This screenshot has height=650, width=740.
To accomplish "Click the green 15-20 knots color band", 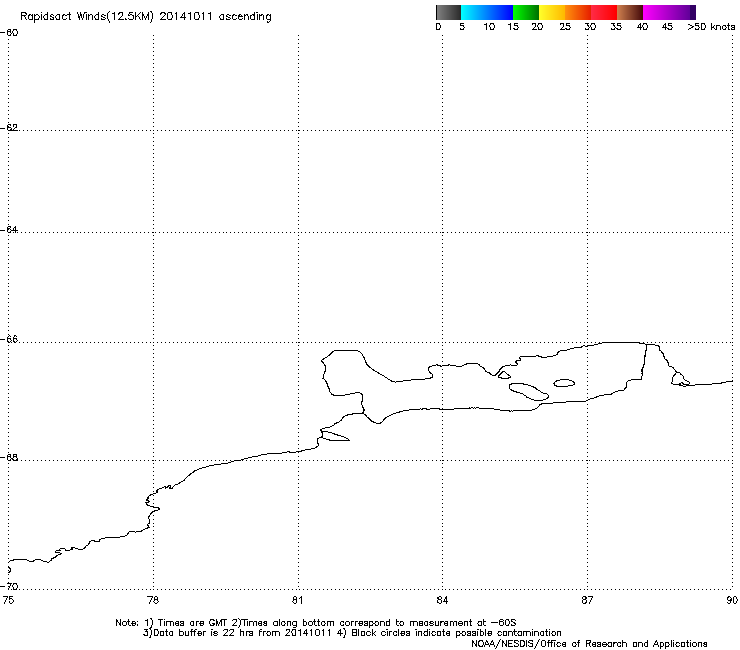I will point(526,12).
